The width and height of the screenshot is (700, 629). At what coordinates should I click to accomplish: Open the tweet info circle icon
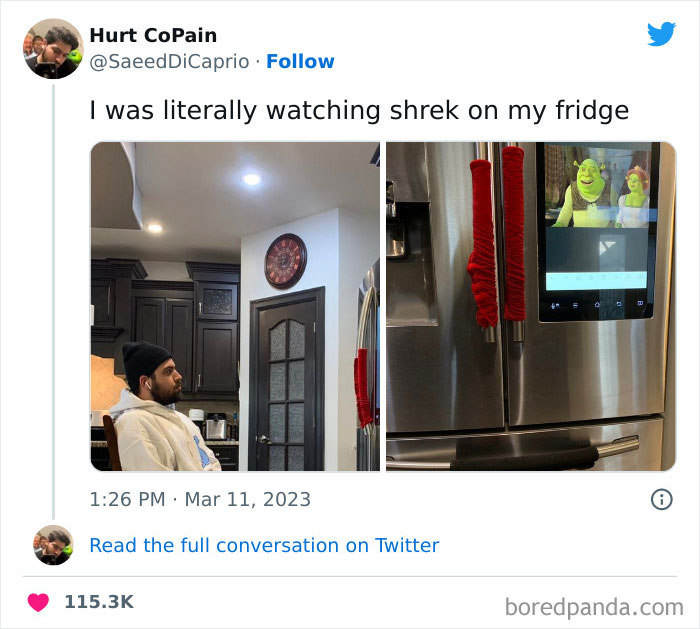coord(661,499)
